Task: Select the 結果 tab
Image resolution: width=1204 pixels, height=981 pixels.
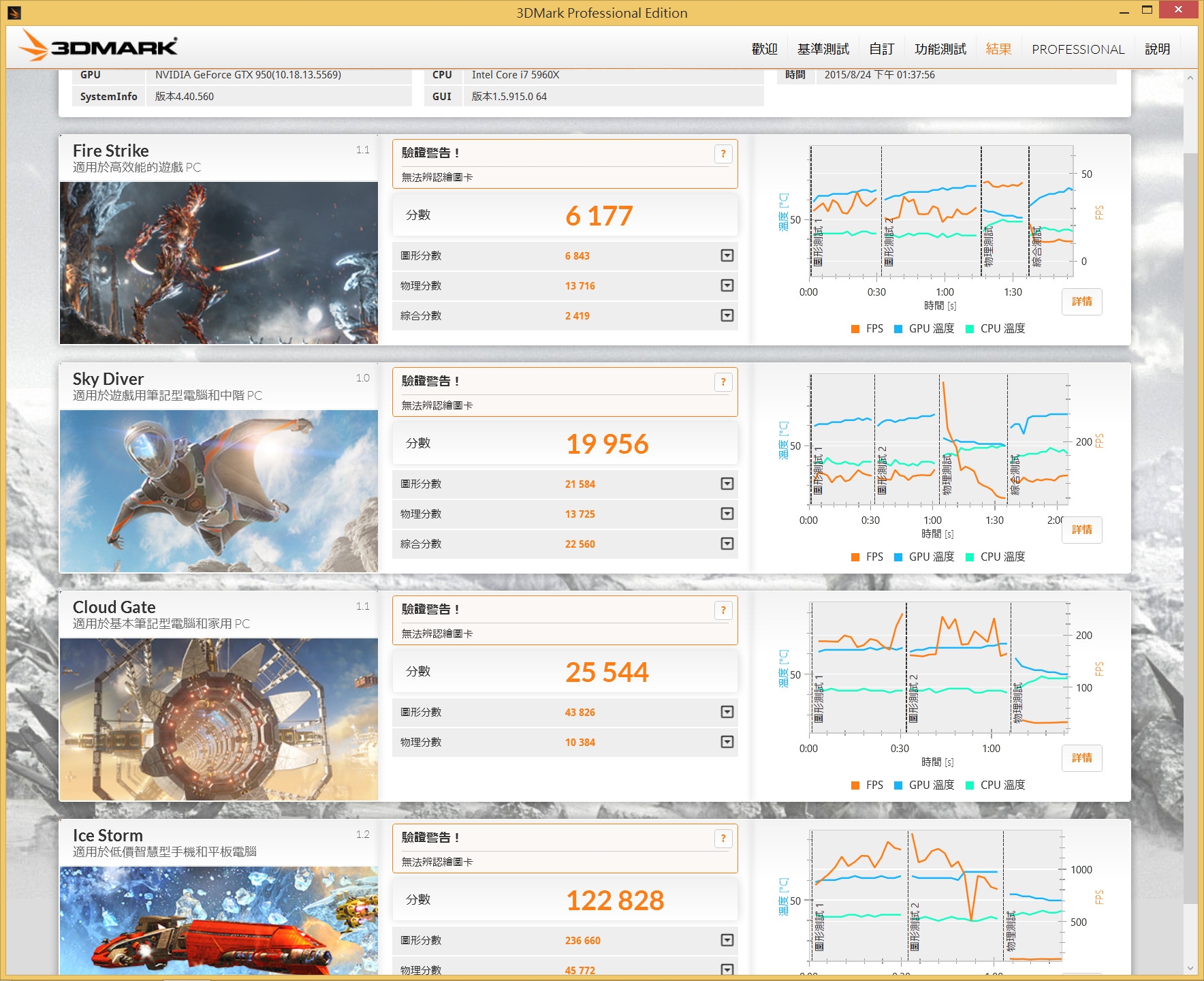Action: tap(998, 49)
